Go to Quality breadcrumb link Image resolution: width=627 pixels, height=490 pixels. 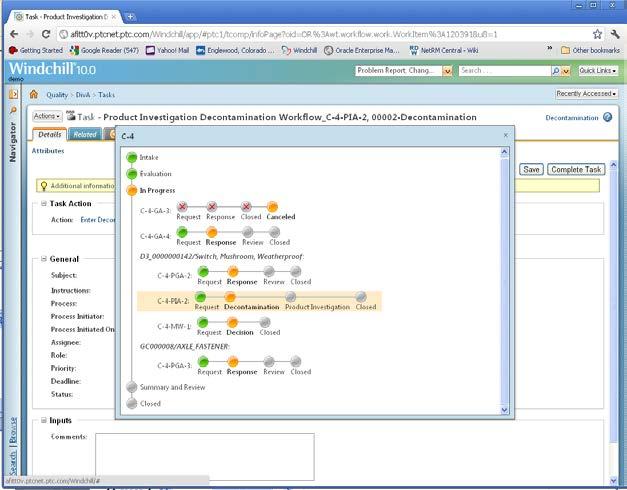[x=57, y=95]
